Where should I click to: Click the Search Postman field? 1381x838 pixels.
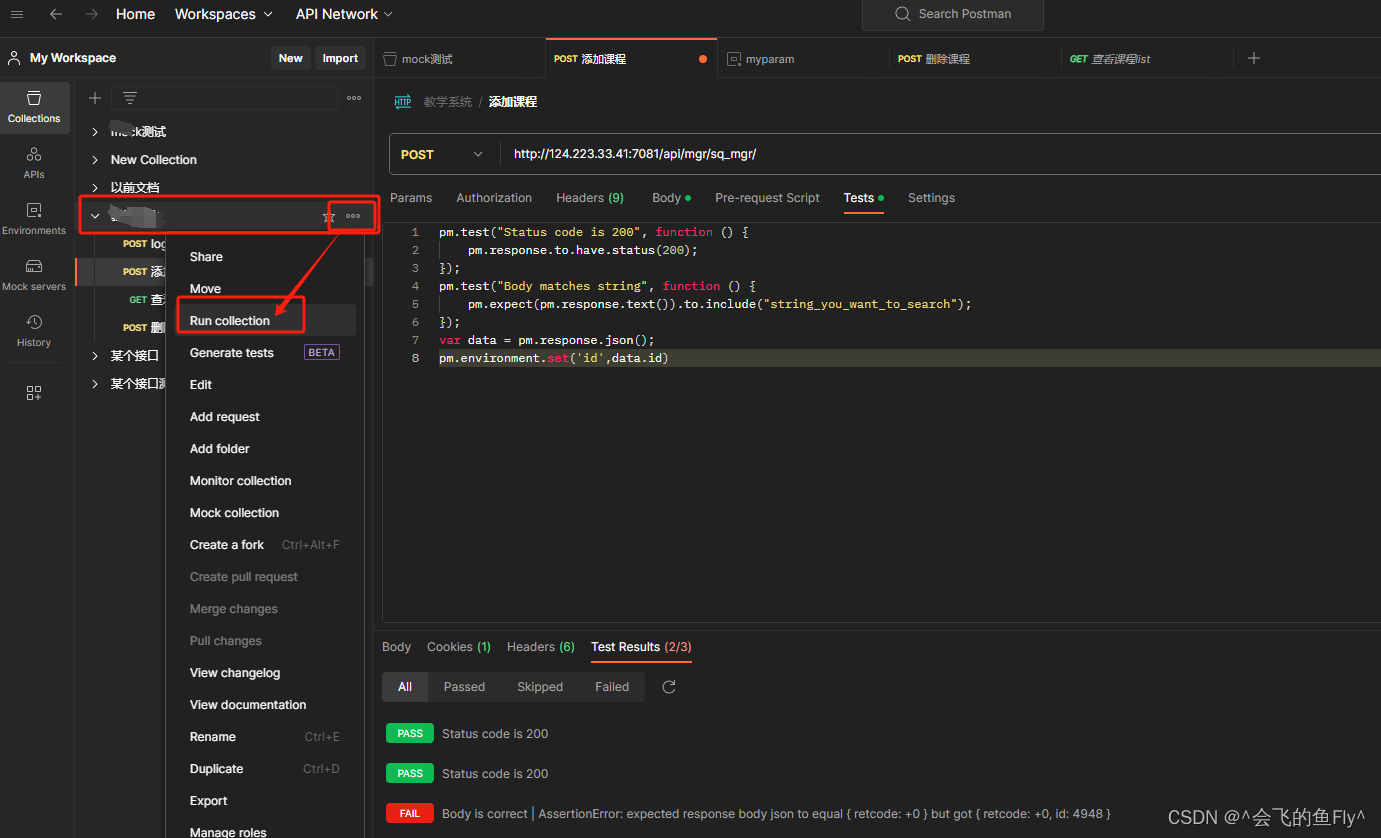pyautogui.click(x=953, y=14)
